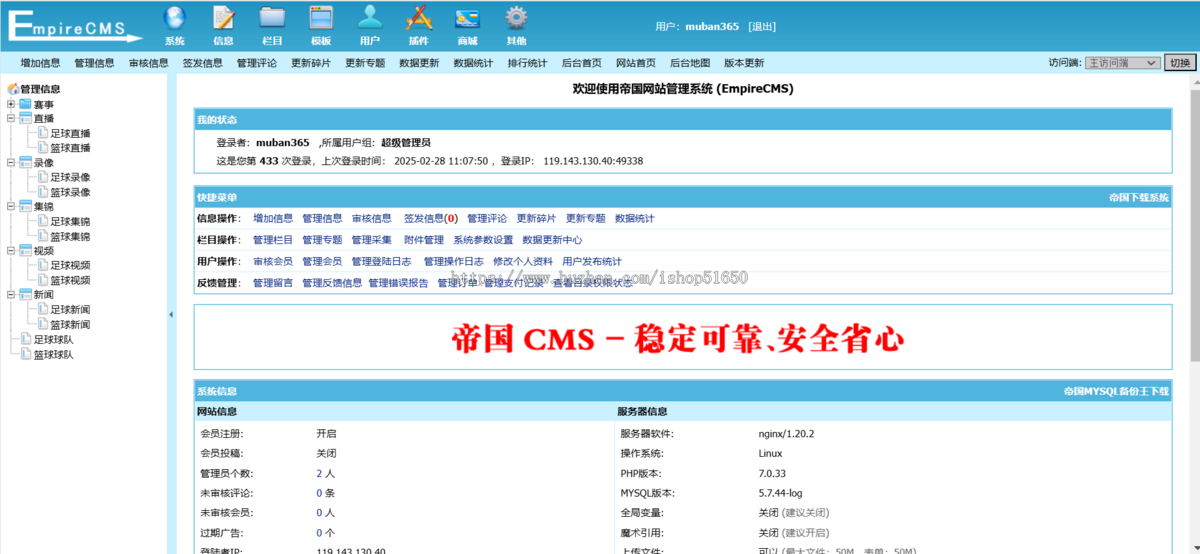Open 后台地图 menu item

(690, 63)
